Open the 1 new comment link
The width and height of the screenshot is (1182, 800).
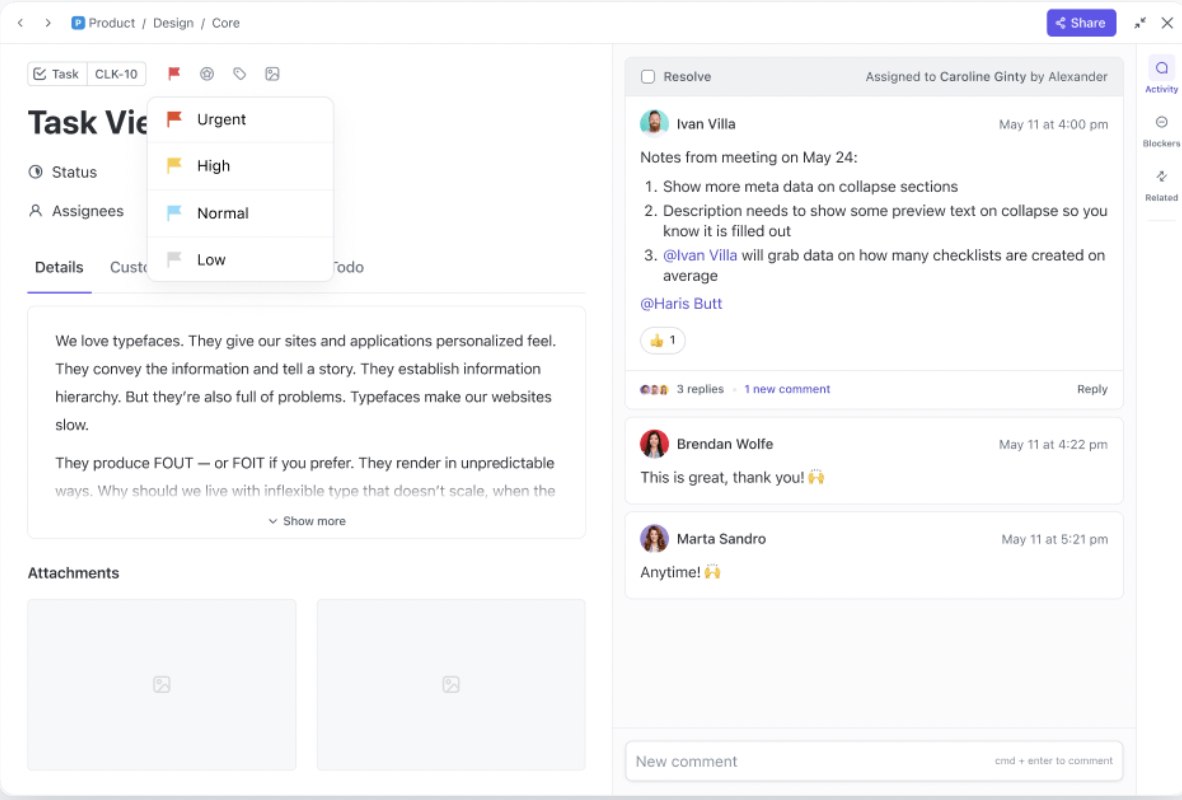pos(787,389)
